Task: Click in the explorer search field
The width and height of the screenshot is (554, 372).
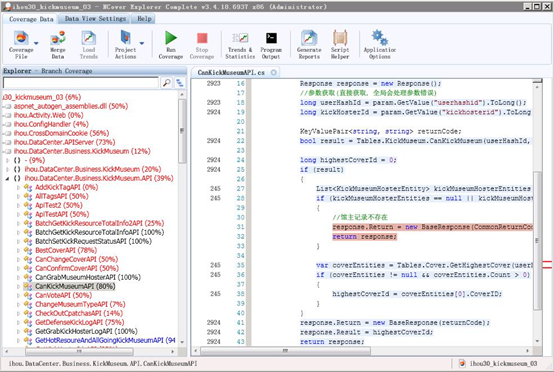Action: click(81, 83)
